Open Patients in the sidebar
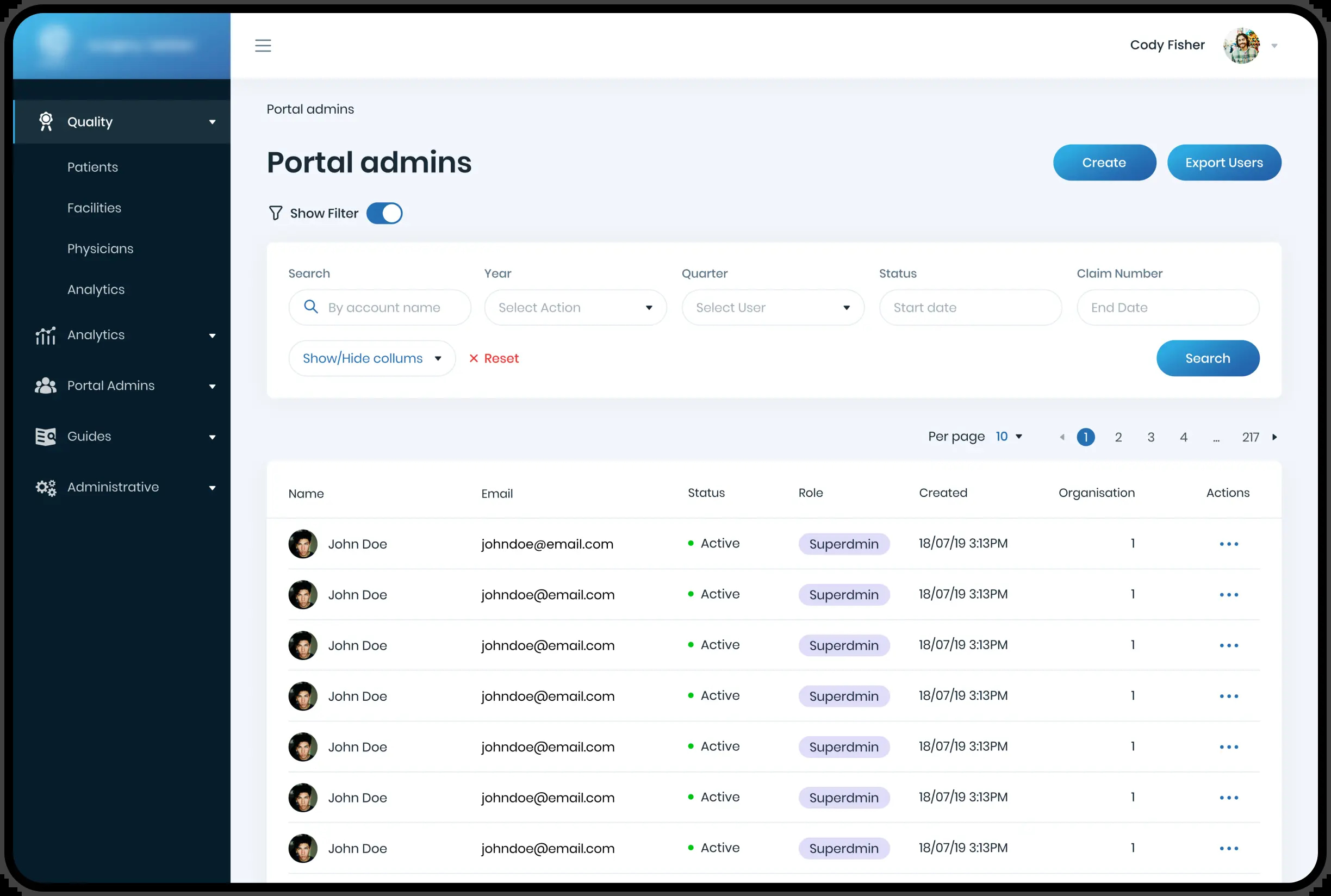 pos(92,167)
